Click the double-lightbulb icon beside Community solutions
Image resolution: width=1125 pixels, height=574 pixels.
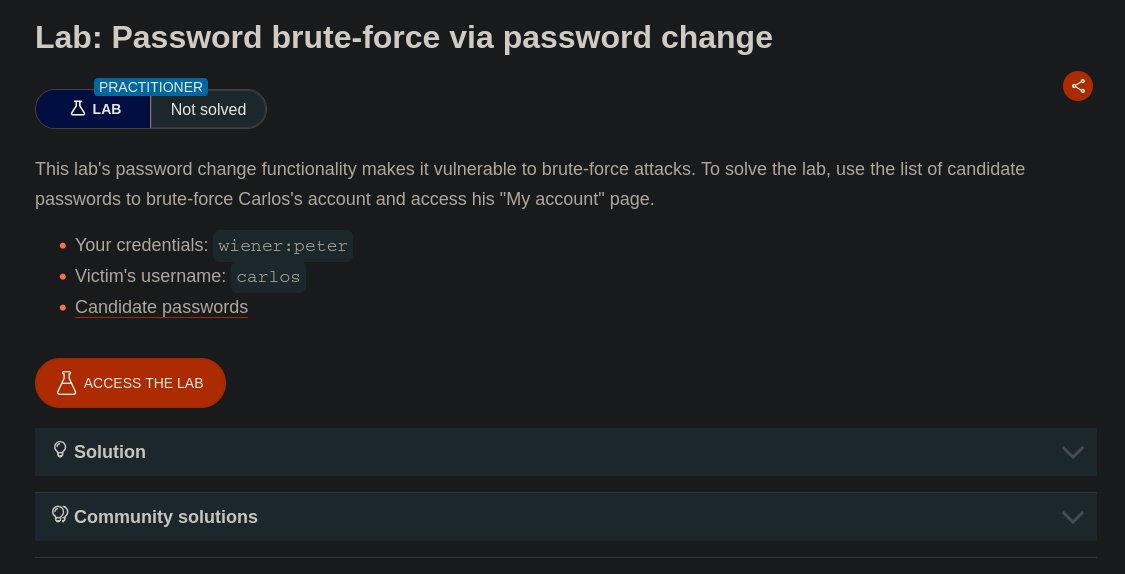60,515
